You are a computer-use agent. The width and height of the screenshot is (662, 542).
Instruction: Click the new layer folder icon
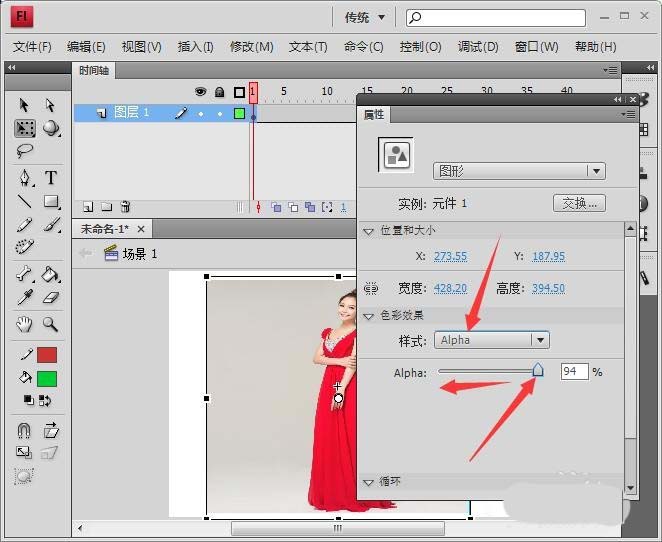[106, 206]
